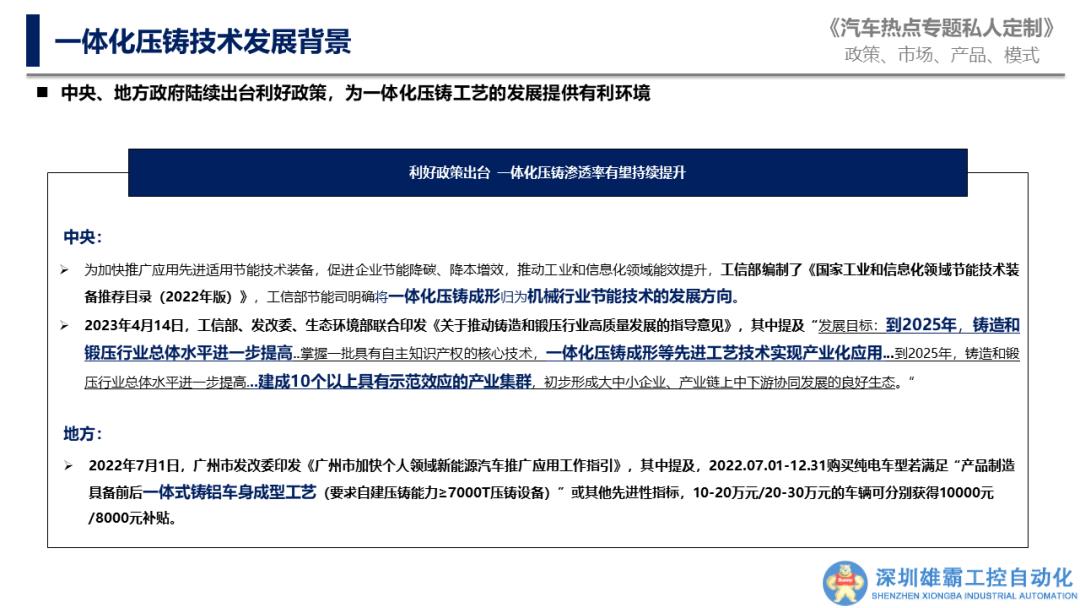1080x608 pixels.
Task: Click the SHENZHEN XIONGBA INDUSTRIAL AUTOMATION text
Action: 973,596
